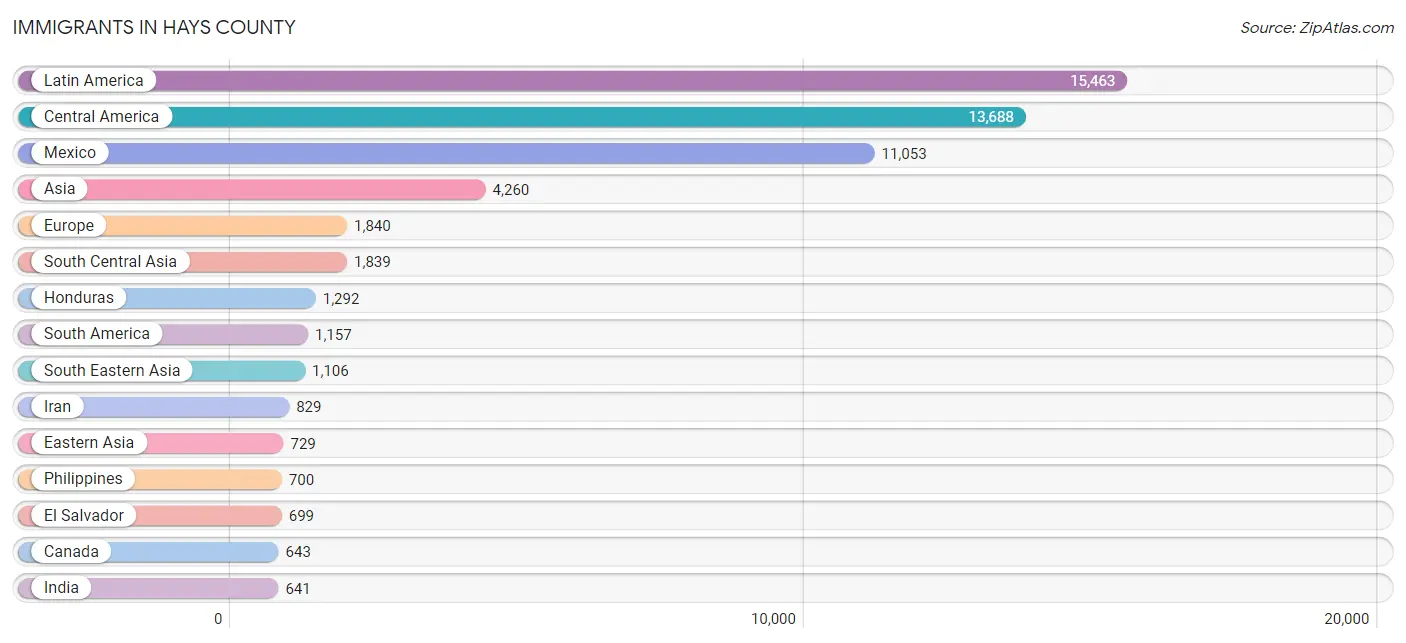Open the Source: ZipAtlas.com link

1317,28
